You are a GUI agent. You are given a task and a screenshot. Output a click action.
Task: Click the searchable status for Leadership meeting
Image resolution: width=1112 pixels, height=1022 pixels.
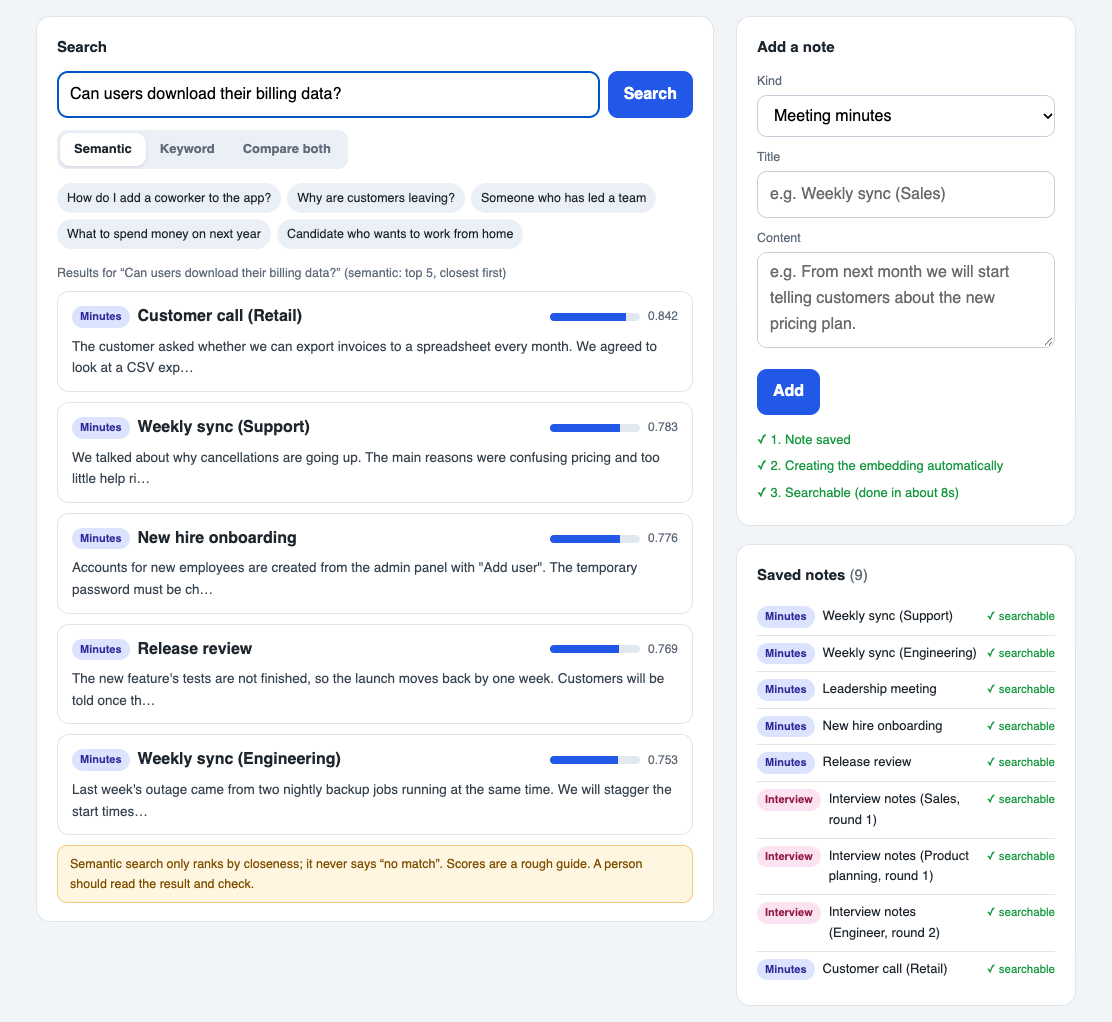tap(1021, 689)
